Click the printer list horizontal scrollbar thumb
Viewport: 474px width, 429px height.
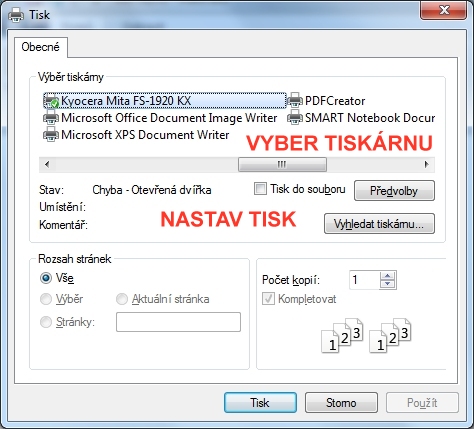[282, 164]
